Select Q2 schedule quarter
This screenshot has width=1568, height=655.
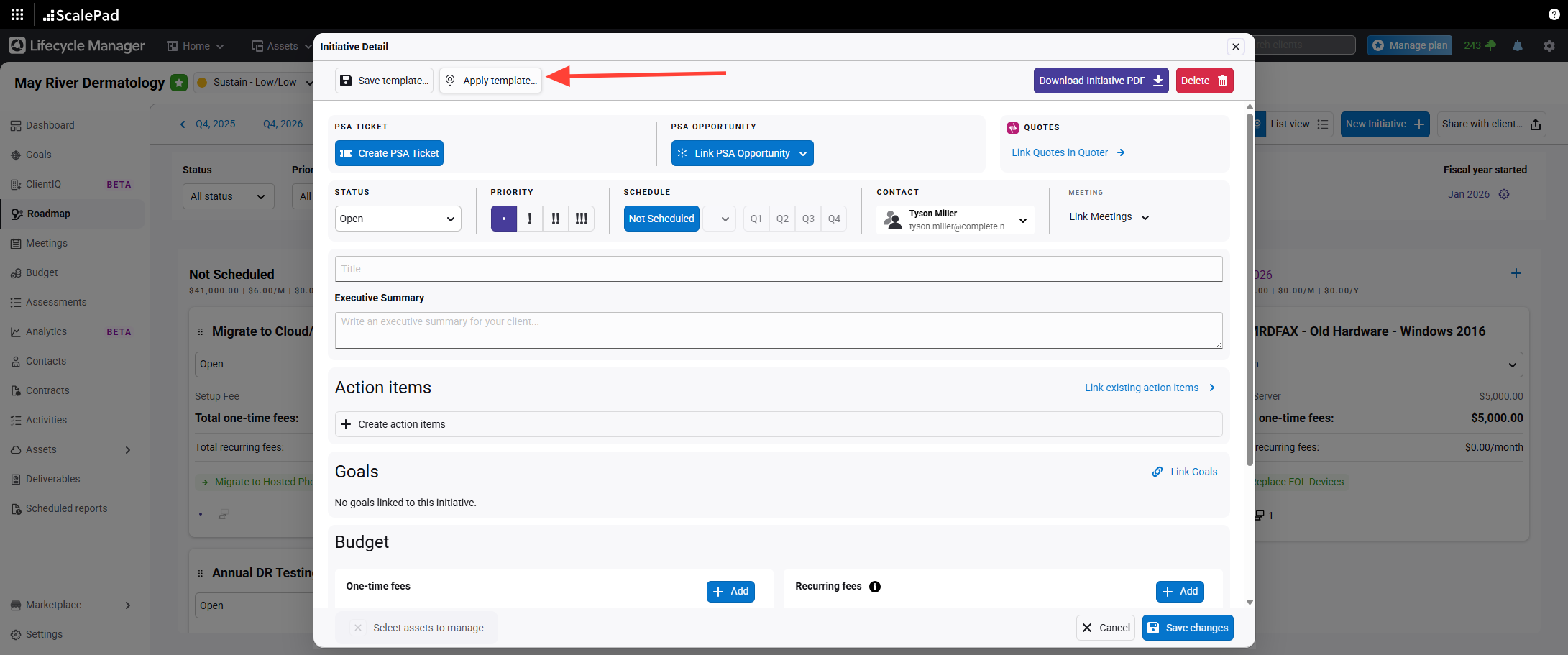(782, 219)
